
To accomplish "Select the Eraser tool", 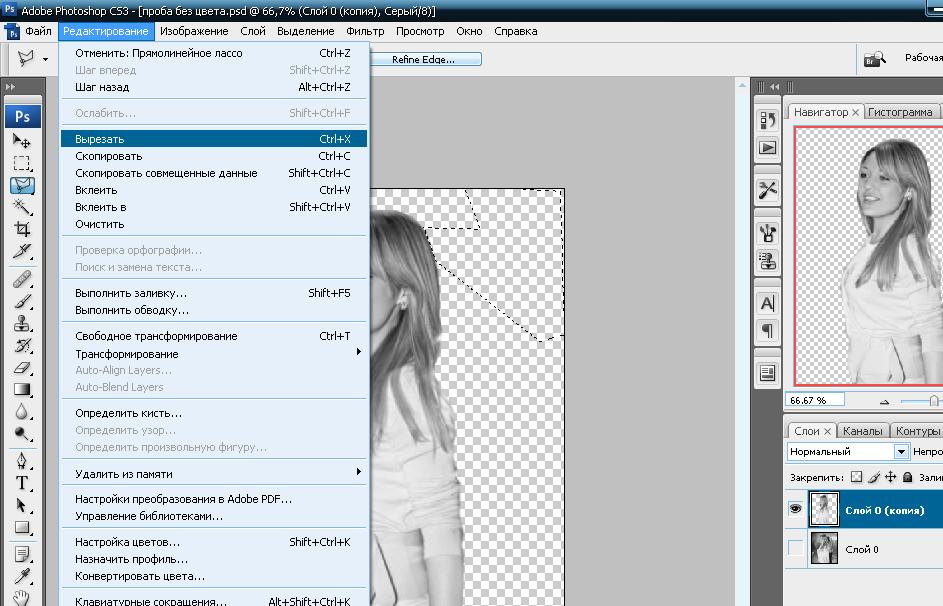I will pyautogui.click(x=22, y=367).
